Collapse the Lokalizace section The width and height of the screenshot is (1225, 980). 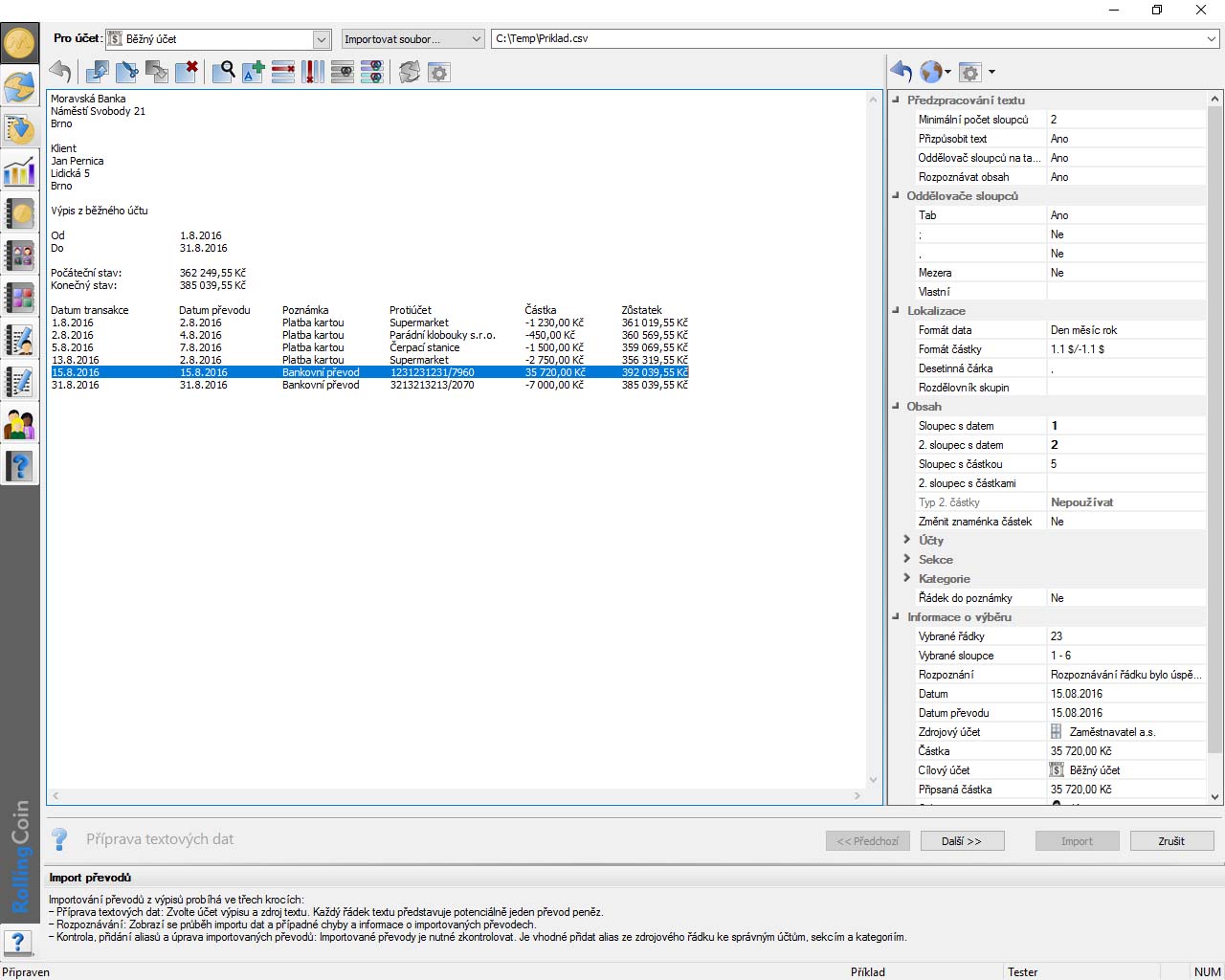click(x=897, y=310)
